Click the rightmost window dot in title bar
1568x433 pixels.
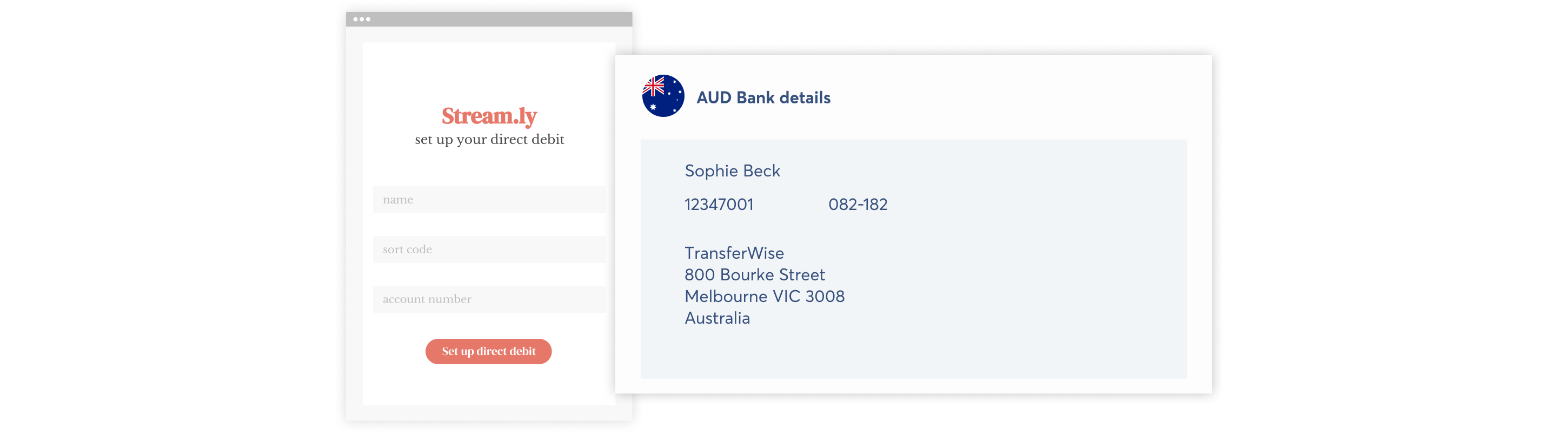pos(368,19)
